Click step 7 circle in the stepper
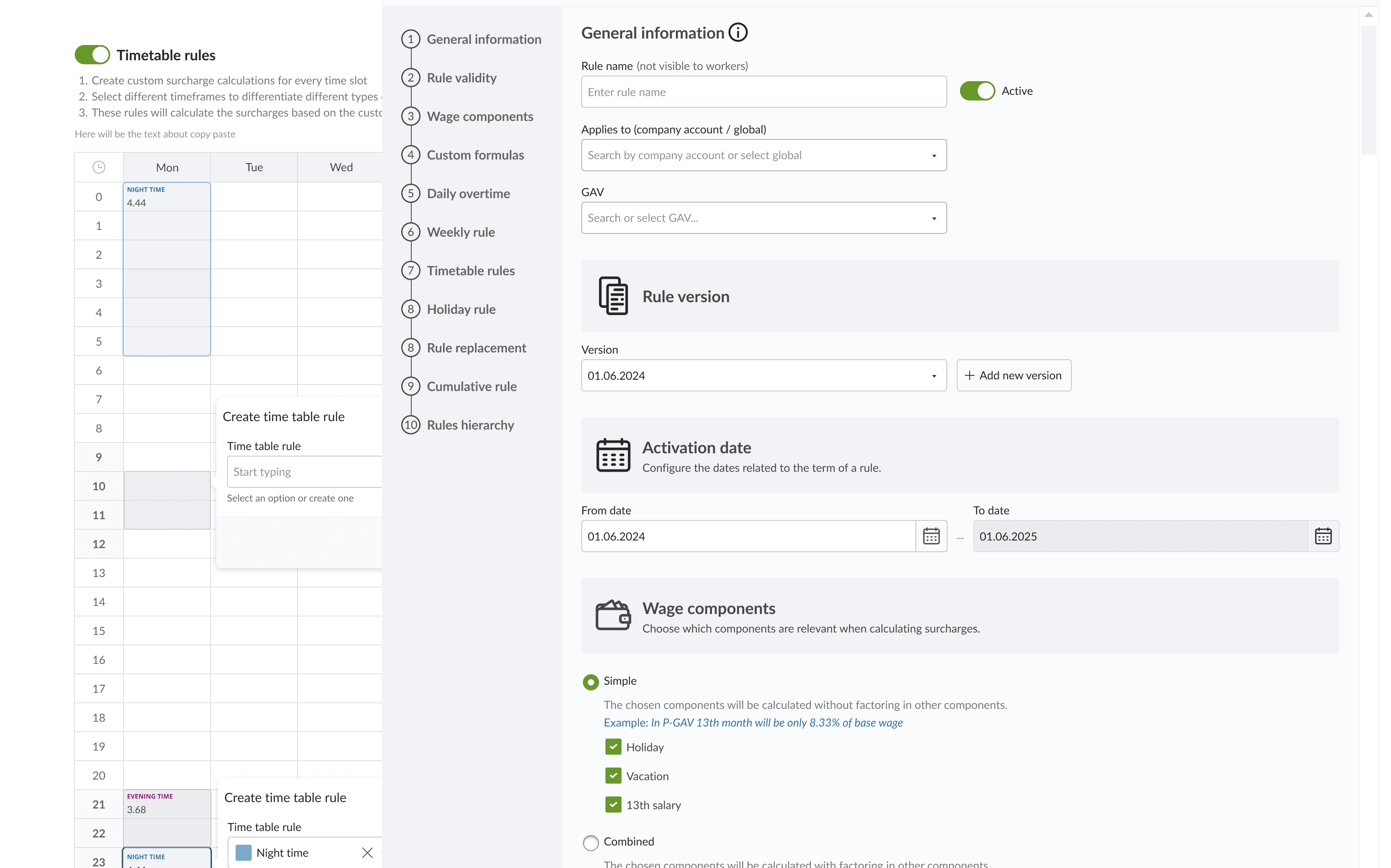Viewport: 1391px width, 868px height. coord(410,270)
